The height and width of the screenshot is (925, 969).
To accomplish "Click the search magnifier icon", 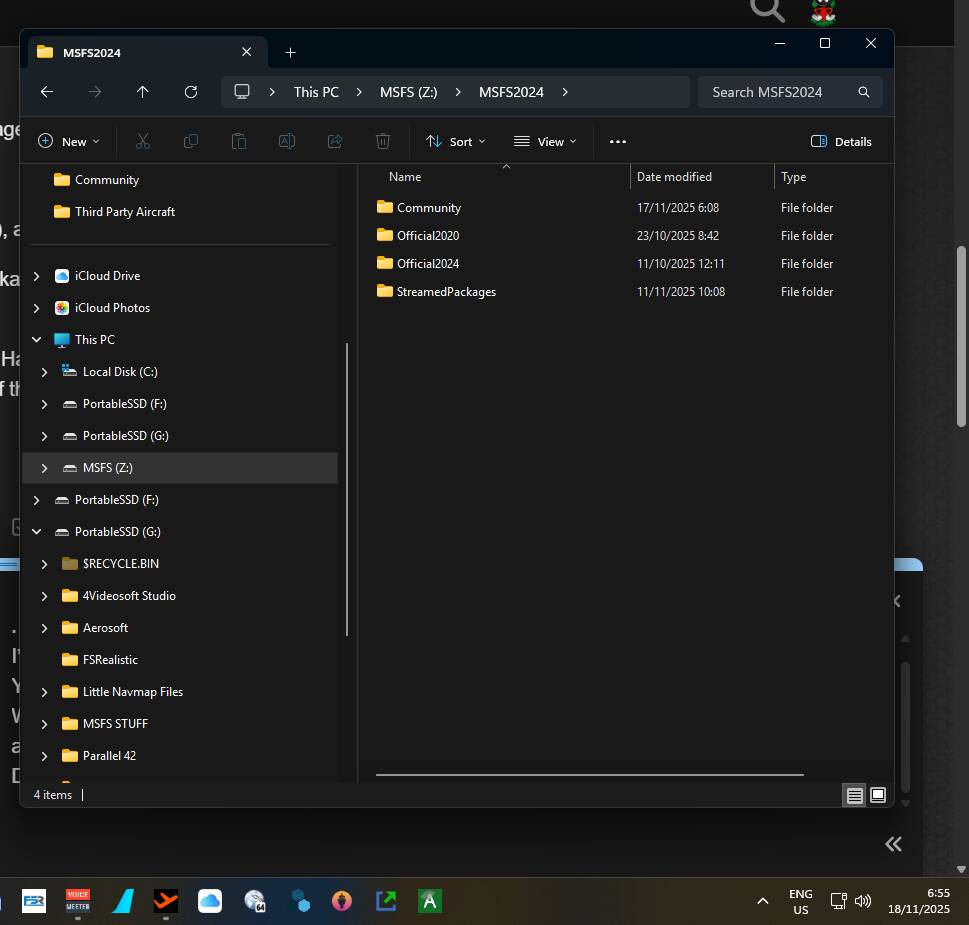I will pyautogui.click(x=863, y=92).
